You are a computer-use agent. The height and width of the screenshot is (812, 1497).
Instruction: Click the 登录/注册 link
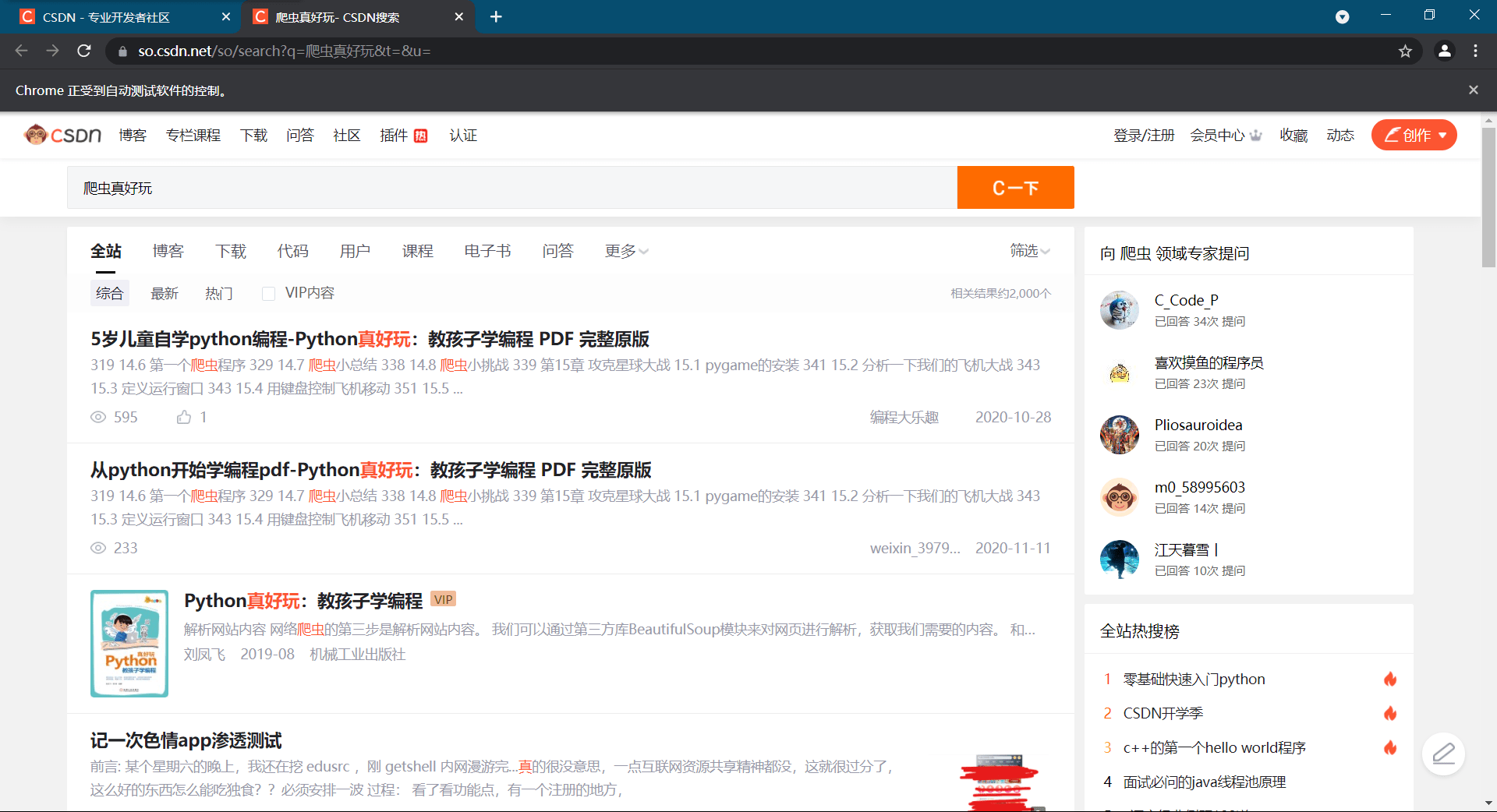tap(1144, 135)
